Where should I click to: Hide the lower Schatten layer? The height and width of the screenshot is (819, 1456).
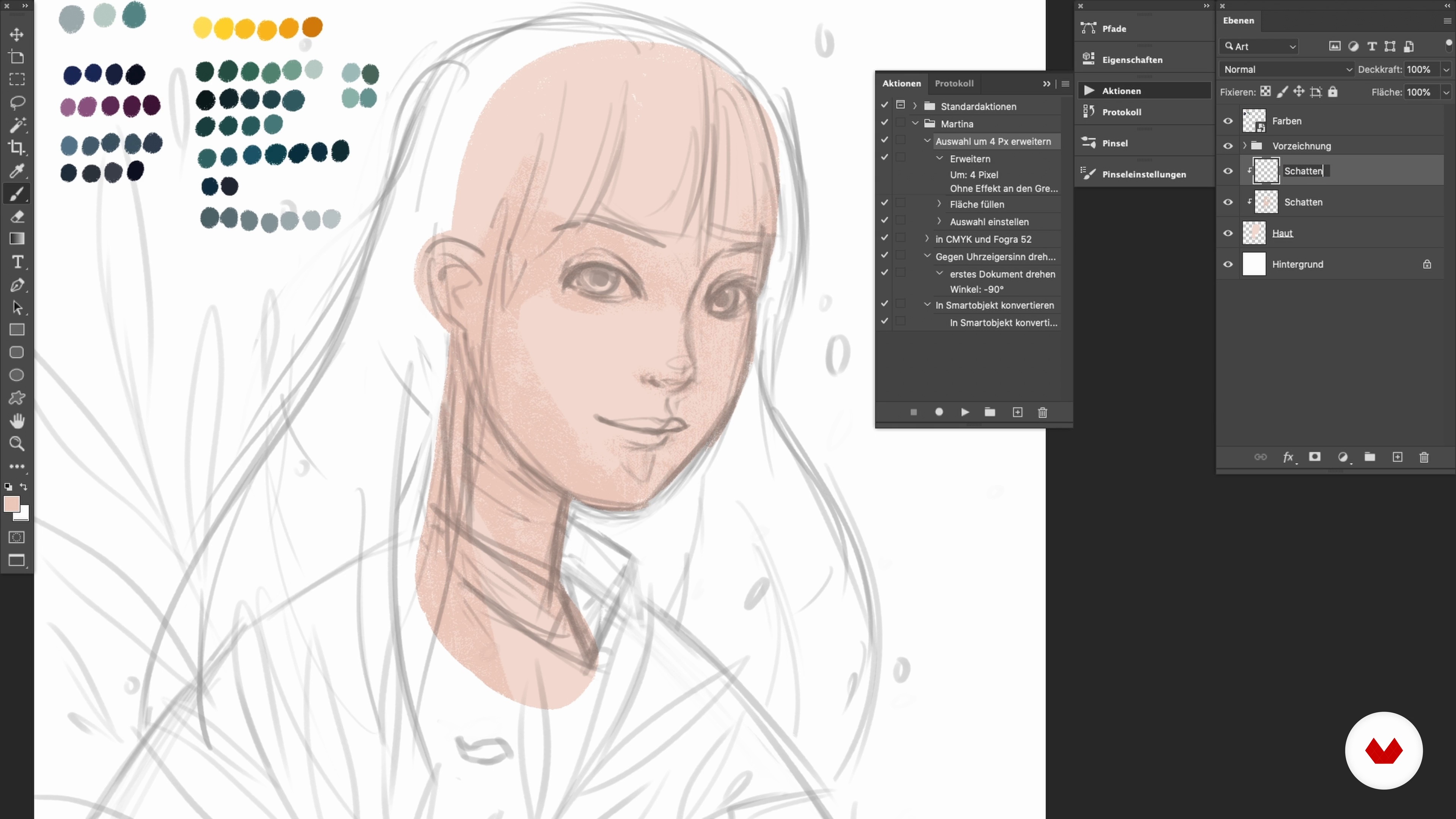(1228, 202)
